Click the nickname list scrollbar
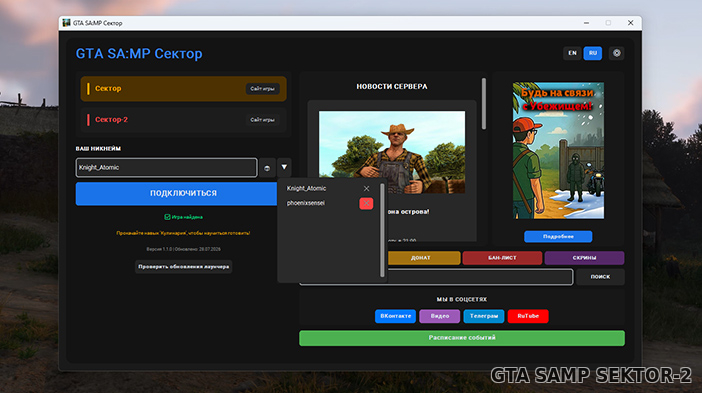 (x=382, y=230)
